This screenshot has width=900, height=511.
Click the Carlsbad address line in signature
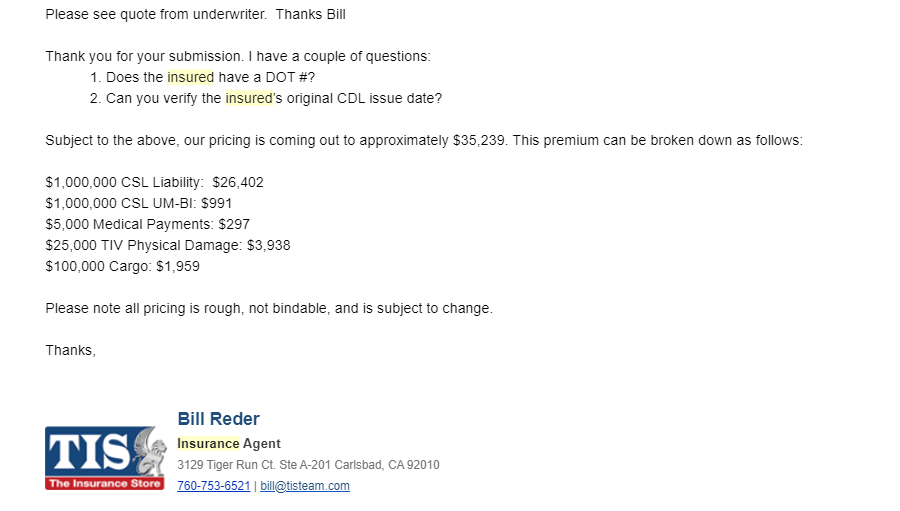(308, 464)
